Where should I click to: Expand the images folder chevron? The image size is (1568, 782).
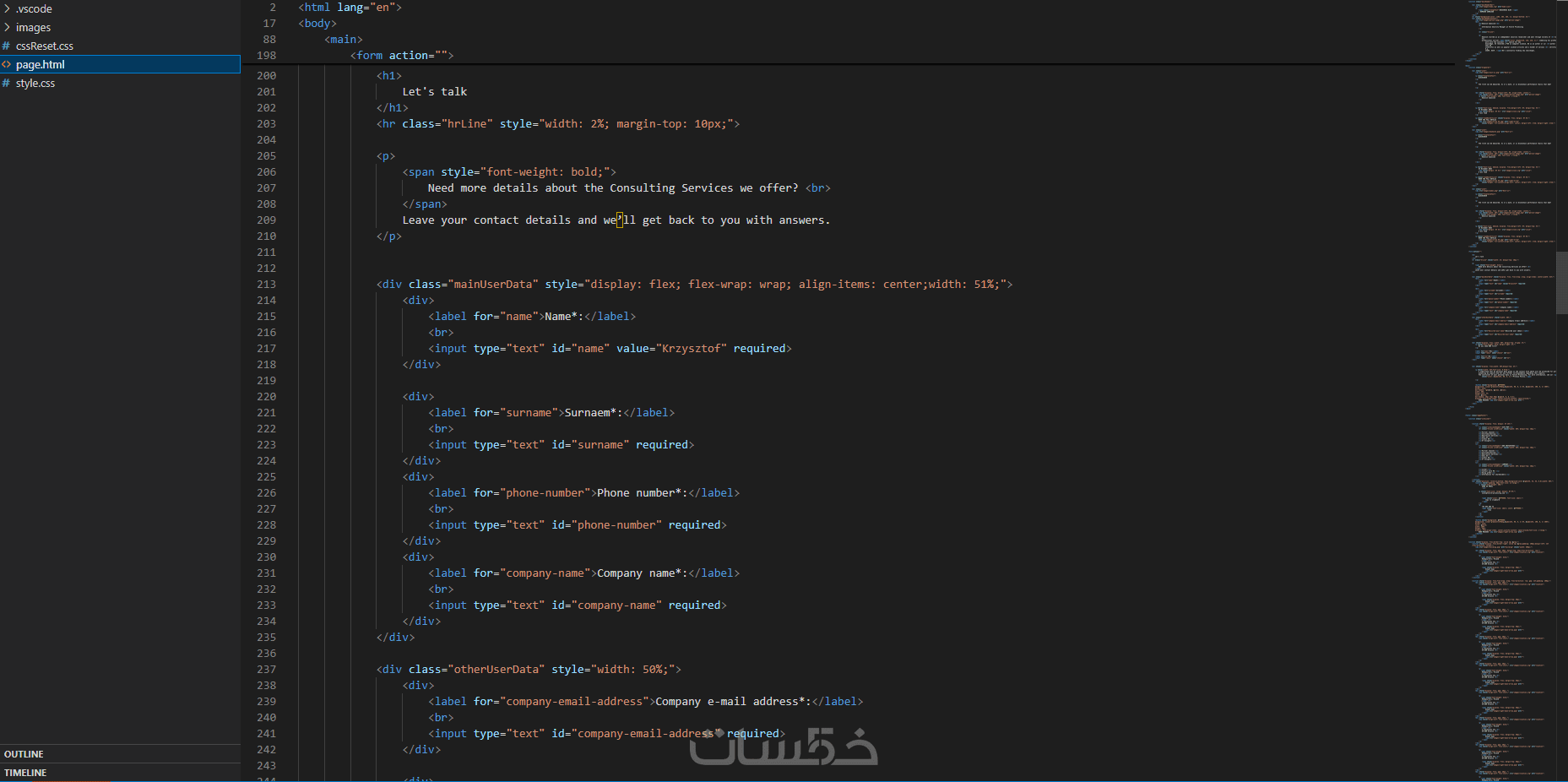coord(7,27)
